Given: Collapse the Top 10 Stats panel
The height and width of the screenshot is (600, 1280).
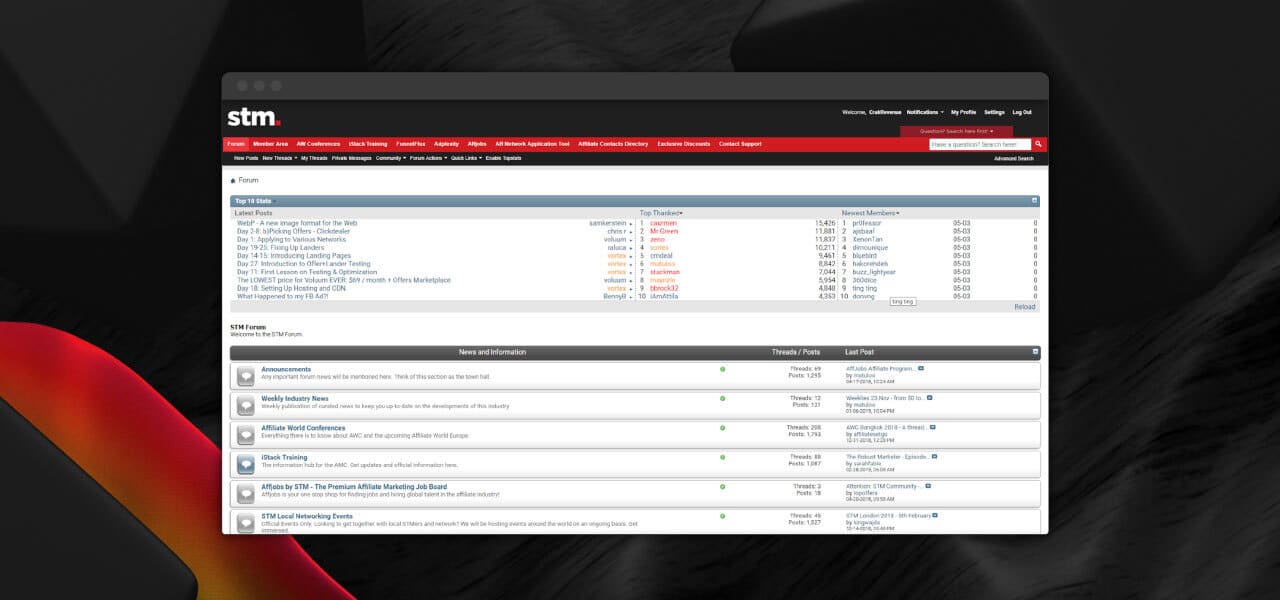Looking at the screenshot, I should [1035, 201].
